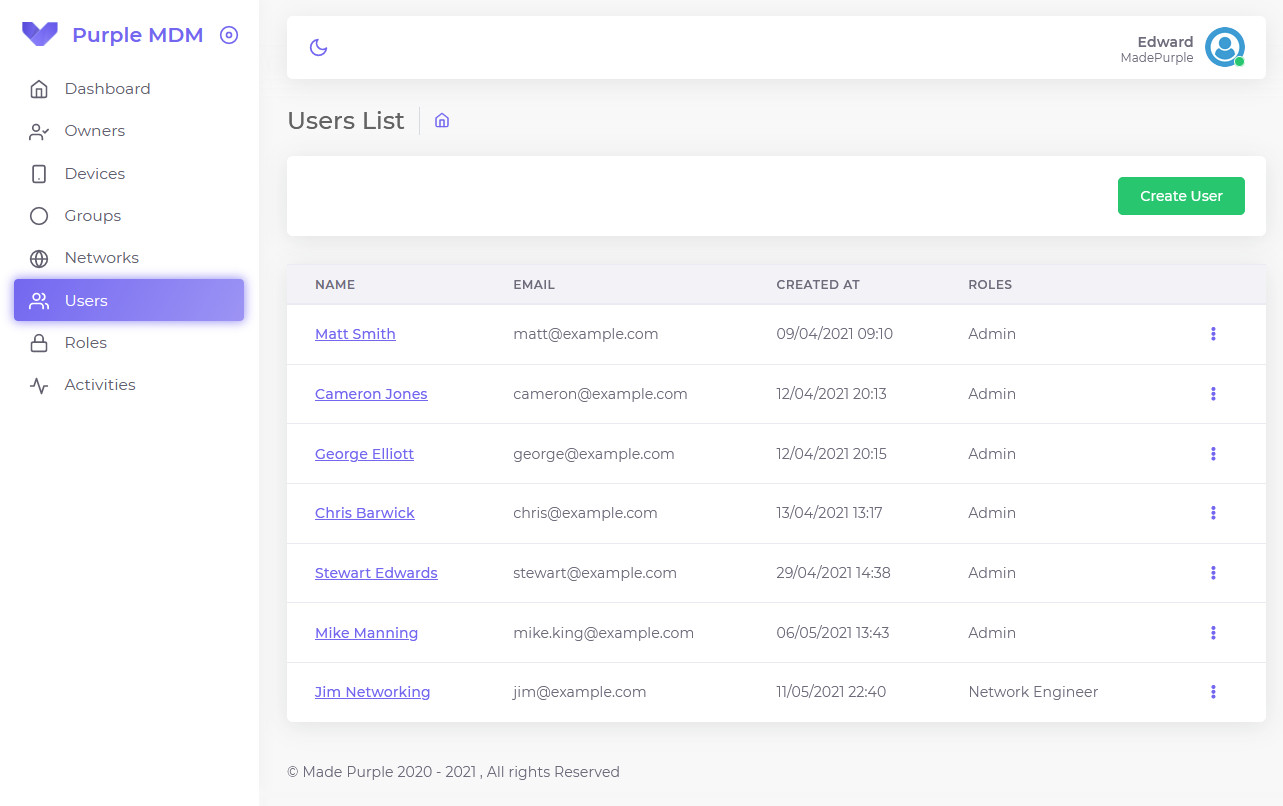Screen dimensions: 1283x806
Task: Click the Roles padlock icon
Action: click(39, 343)
